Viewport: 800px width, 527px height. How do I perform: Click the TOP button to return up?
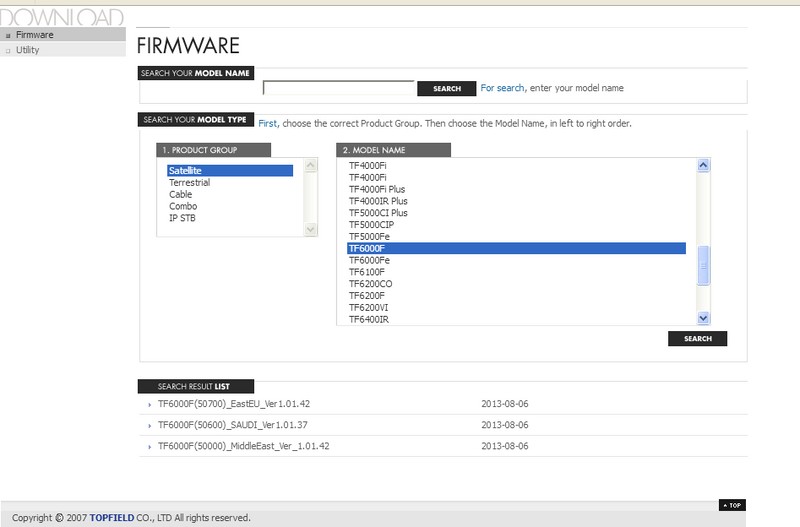(x=732, y=505)
